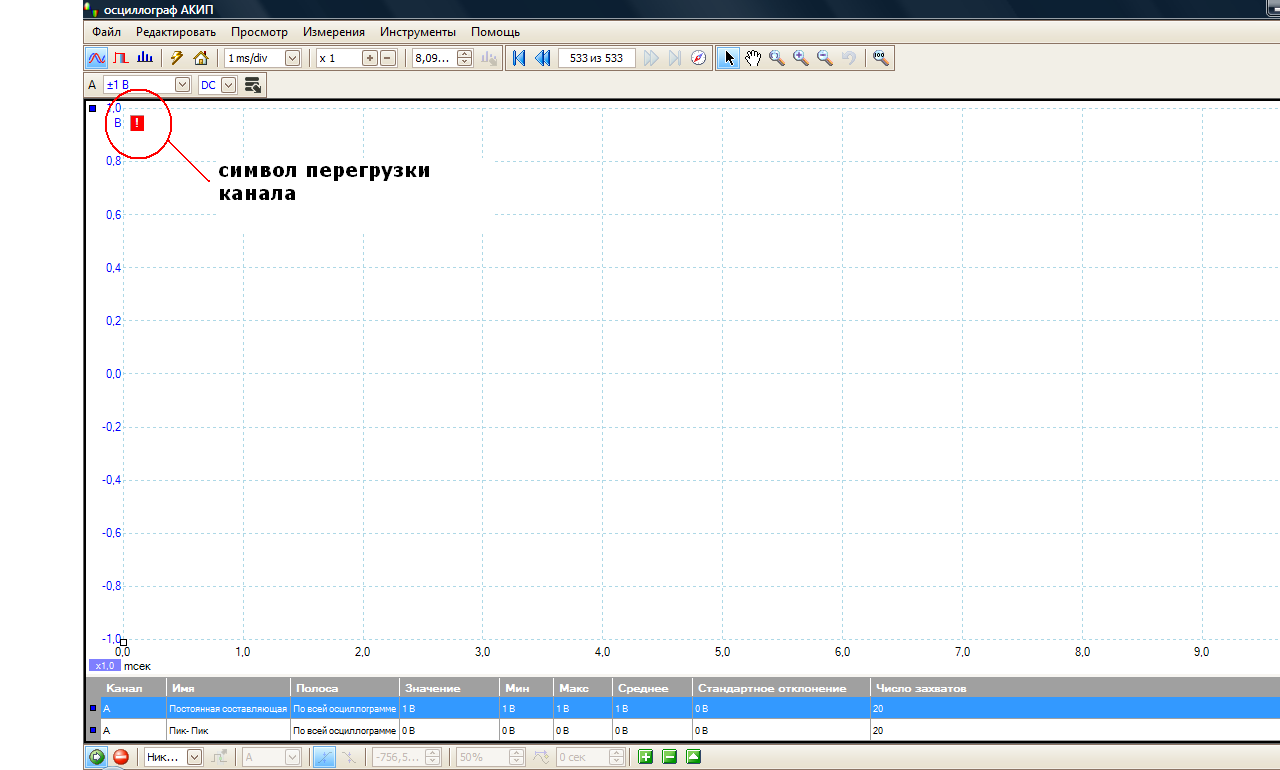The image size is (1280, 770).
Task: Click the Home icon in toolbar
Action: click(x=201, y=58)
